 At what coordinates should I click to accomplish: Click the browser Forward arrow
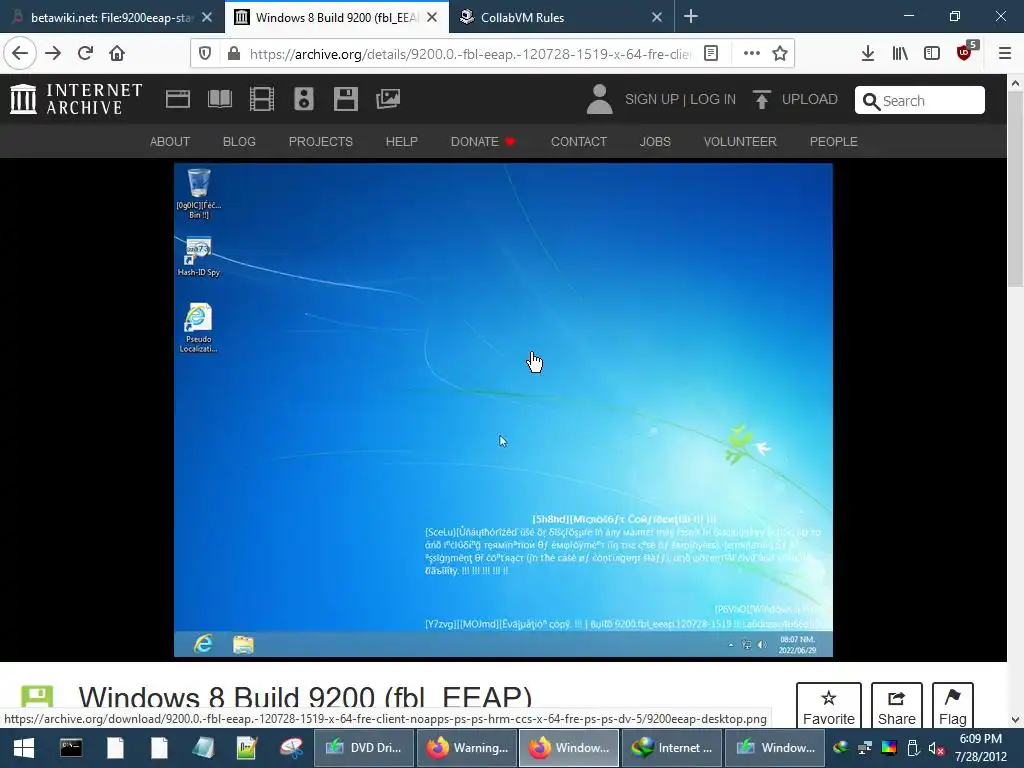[53, 54]
